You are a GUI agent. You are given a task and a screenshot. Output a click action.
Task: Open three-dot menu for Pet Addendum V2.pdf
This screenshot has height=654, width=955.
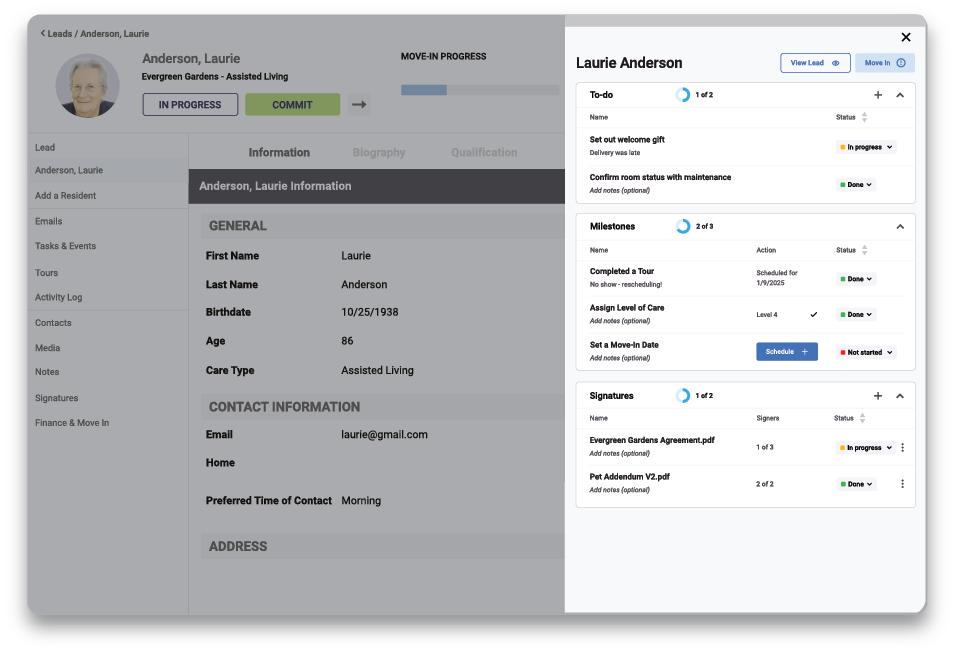[902, 484]
